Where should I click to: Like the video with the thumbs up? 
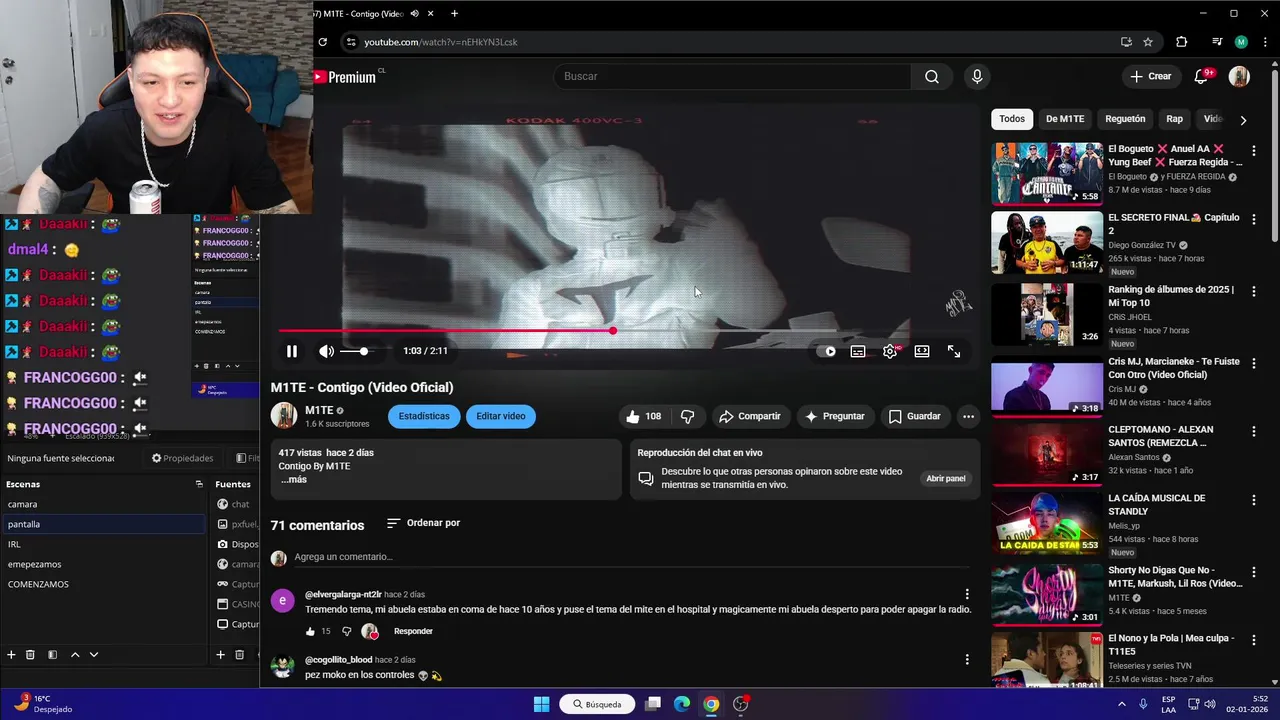coord(643,416)
